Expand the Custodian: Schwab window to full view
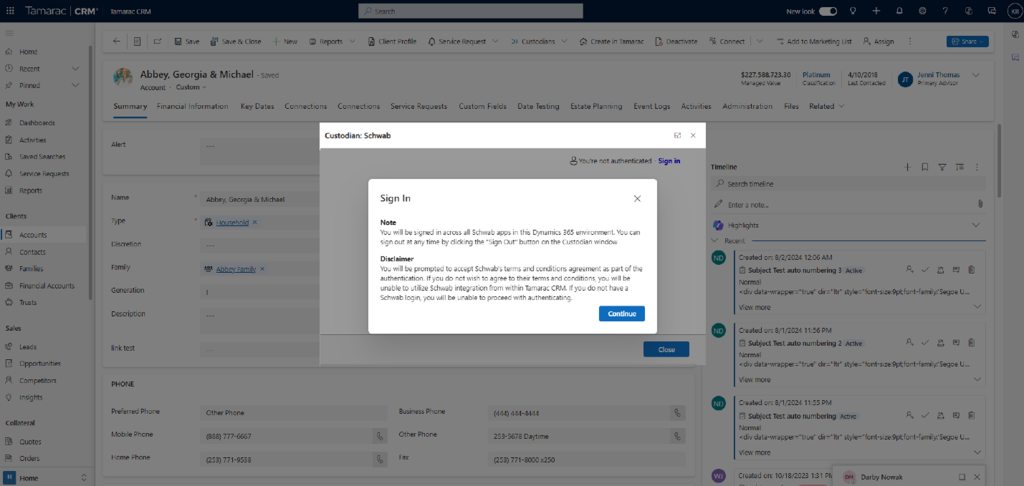The width and height of the screenshot is (1024, 486). (677, 135)
